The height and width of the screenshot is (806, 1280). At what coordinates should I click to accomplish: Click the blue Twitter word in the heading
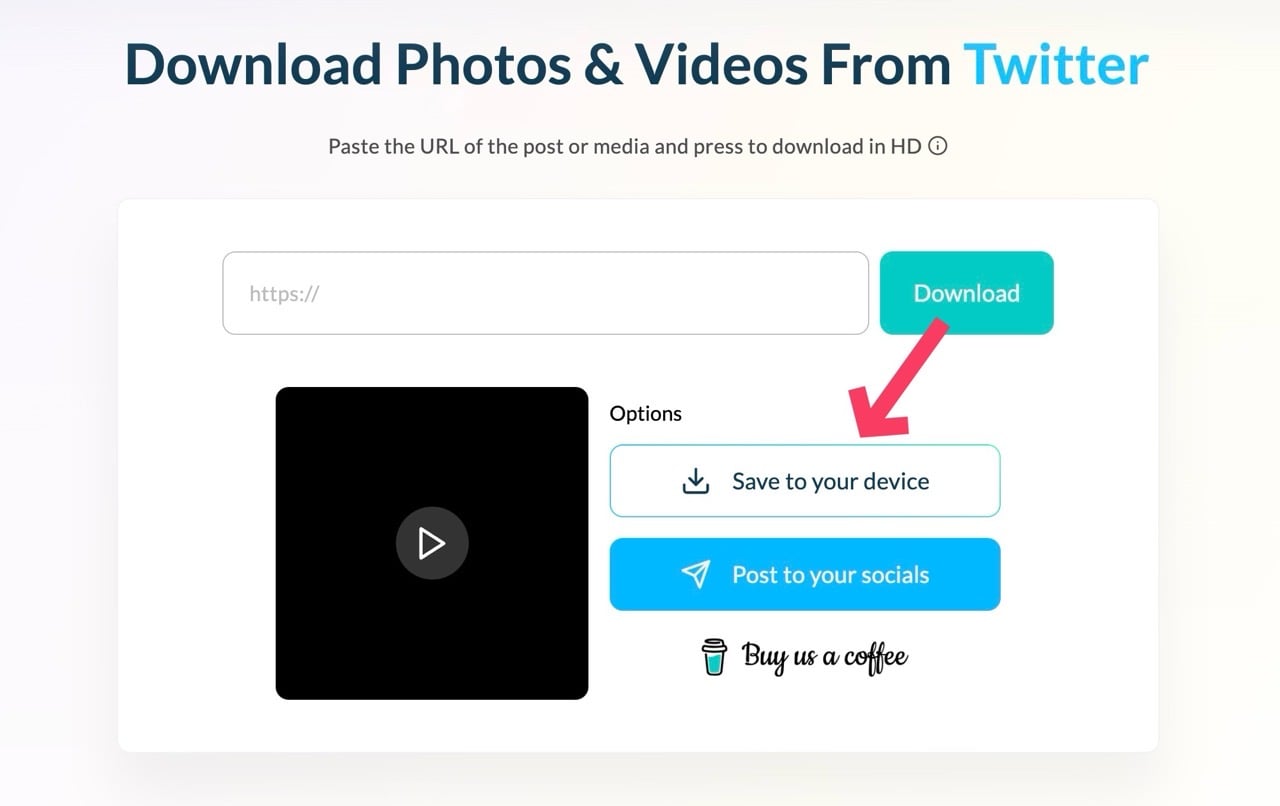pos(1056,64)
